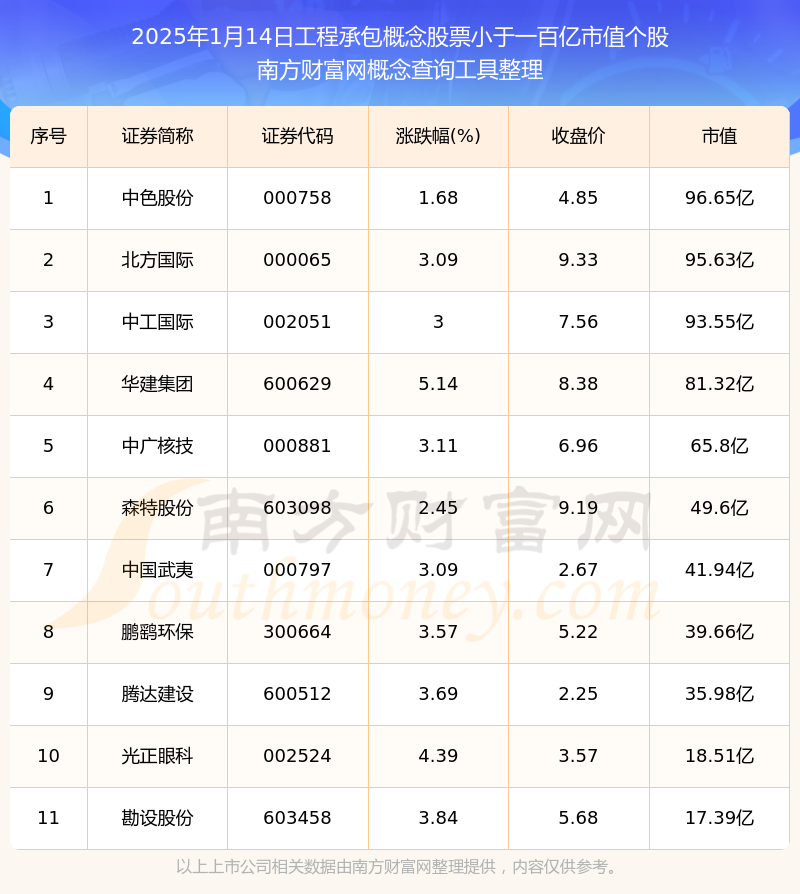Viewport: 800px width, 894px height.
Task: Select stock name 鹏鹞环保
Action: click(157, 632)
